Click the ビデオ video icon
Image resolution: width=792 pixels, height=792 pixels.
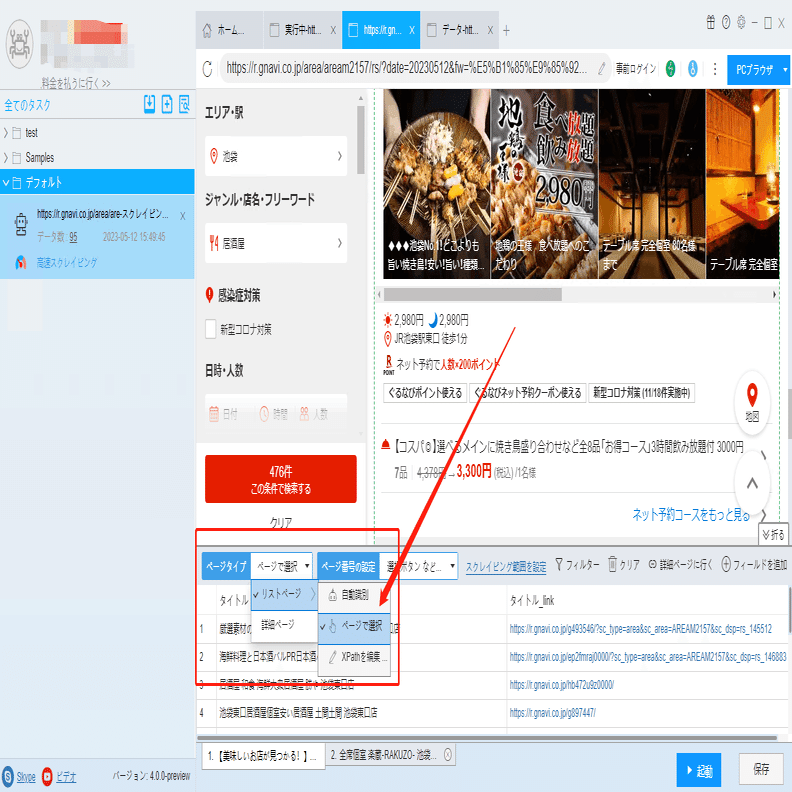tap(47, 776)
